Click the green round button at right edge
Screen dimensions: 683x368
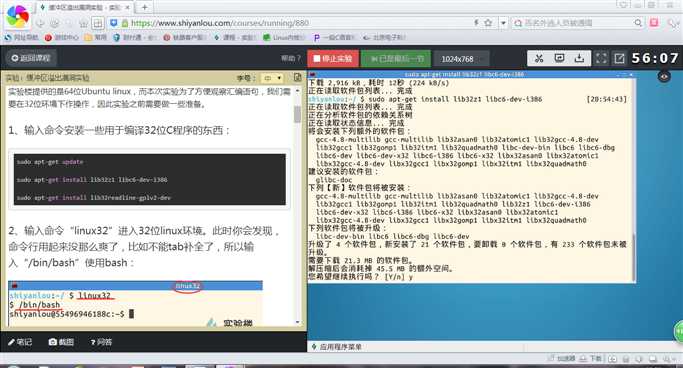coord(679,332)
